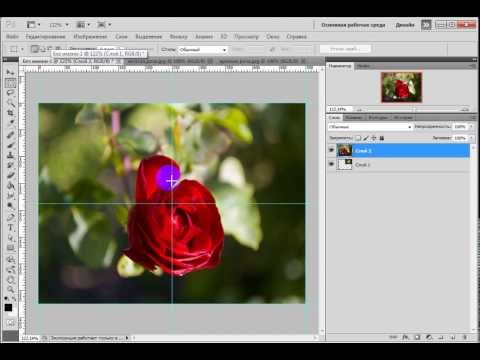480x360 pixels.
Task: Select the Дизайн workspace
Action: (x=405, y=25)
